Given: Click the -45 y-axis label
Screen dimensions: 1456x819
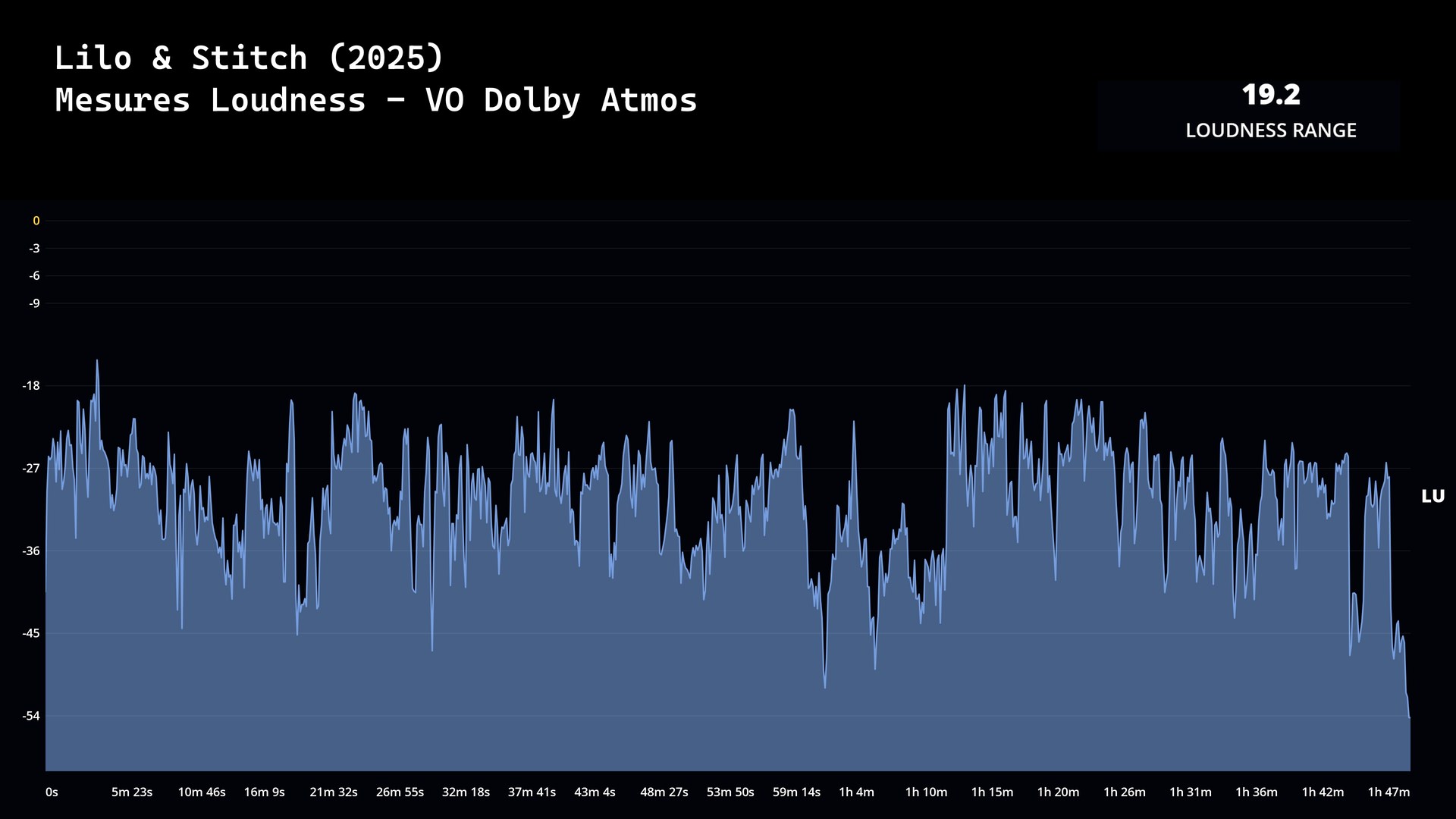Looking at the screenshot, I should point(31,633).
